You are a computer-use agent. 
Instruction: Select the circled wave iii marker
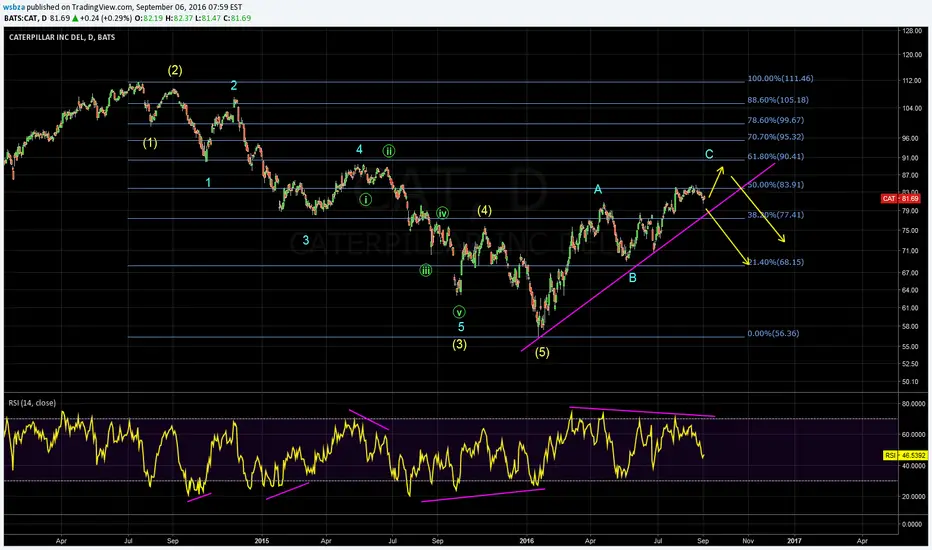point(426,270)
